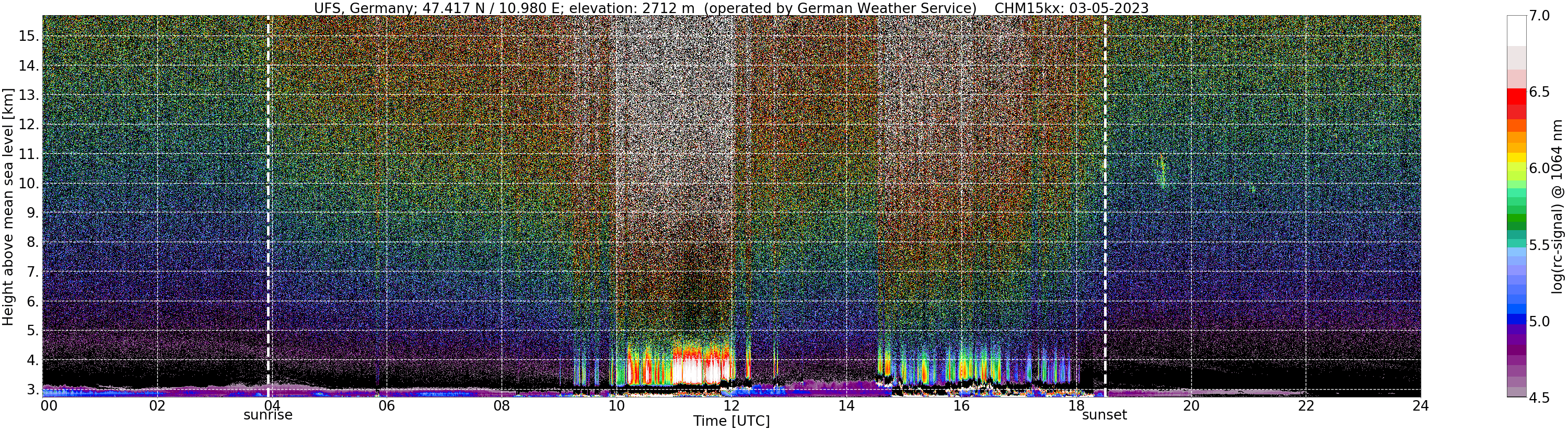1568x431 pixels.
Task: Click the colorbar value '5.5'
Action: click(1539, 244)
